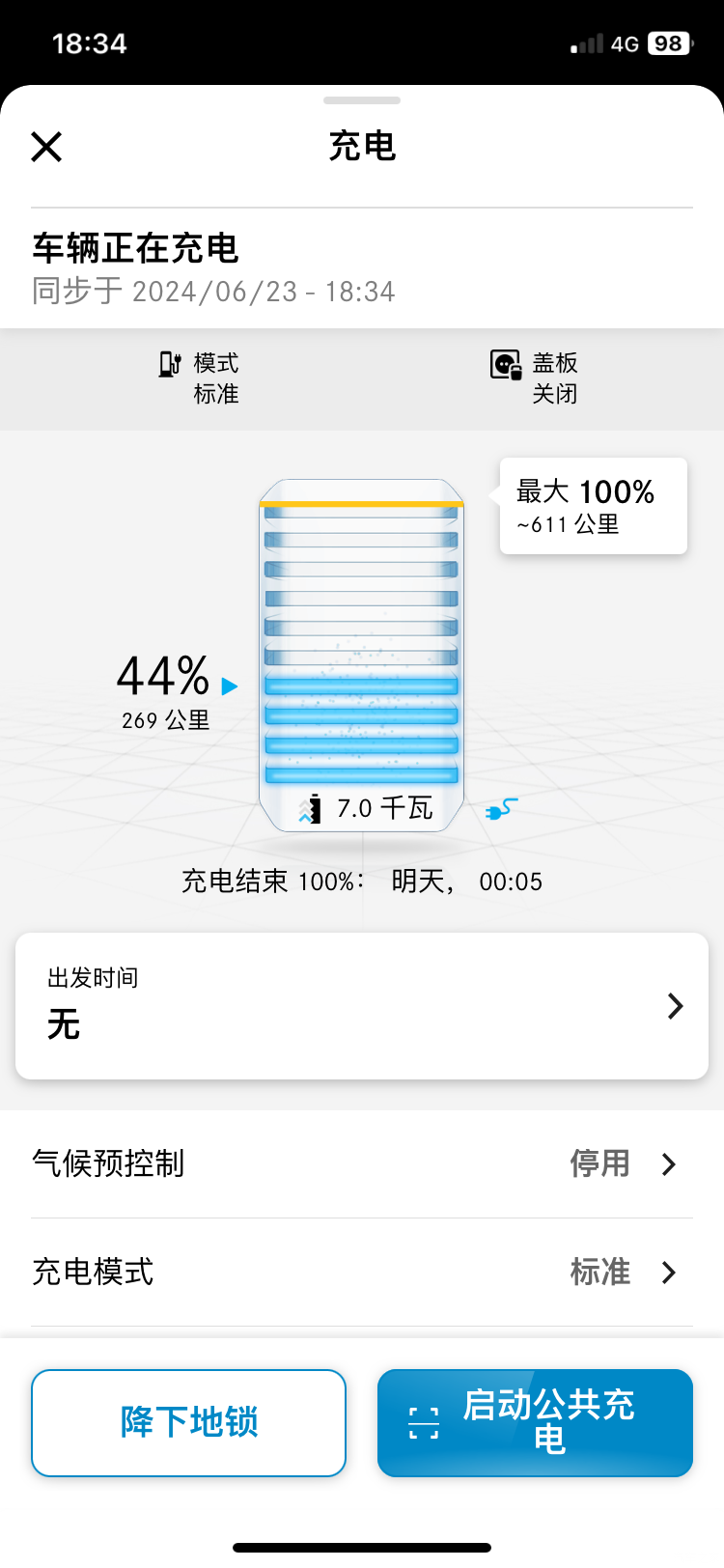This screenshot has width=724, height=1568.
Task: Tap the battery status icon in status bar
Action: pyautogui.click(x=669, y=43)
